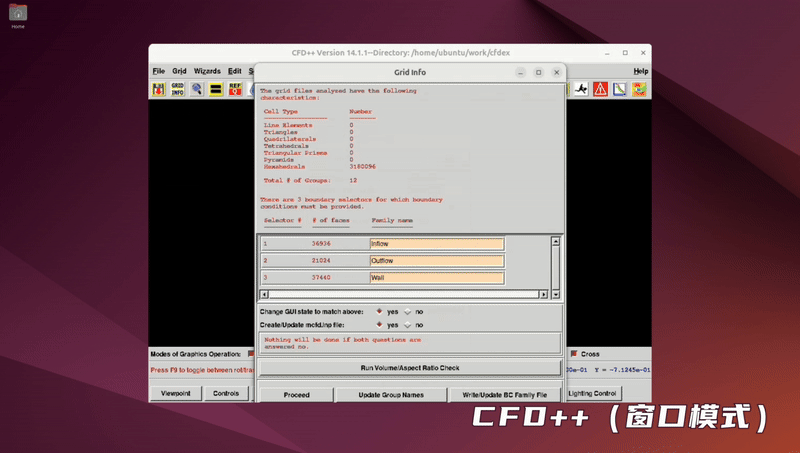The height and width of the screenshot is (453, 800).
Task: Click the magnifying glass toolbar icon
Action: 197,89
